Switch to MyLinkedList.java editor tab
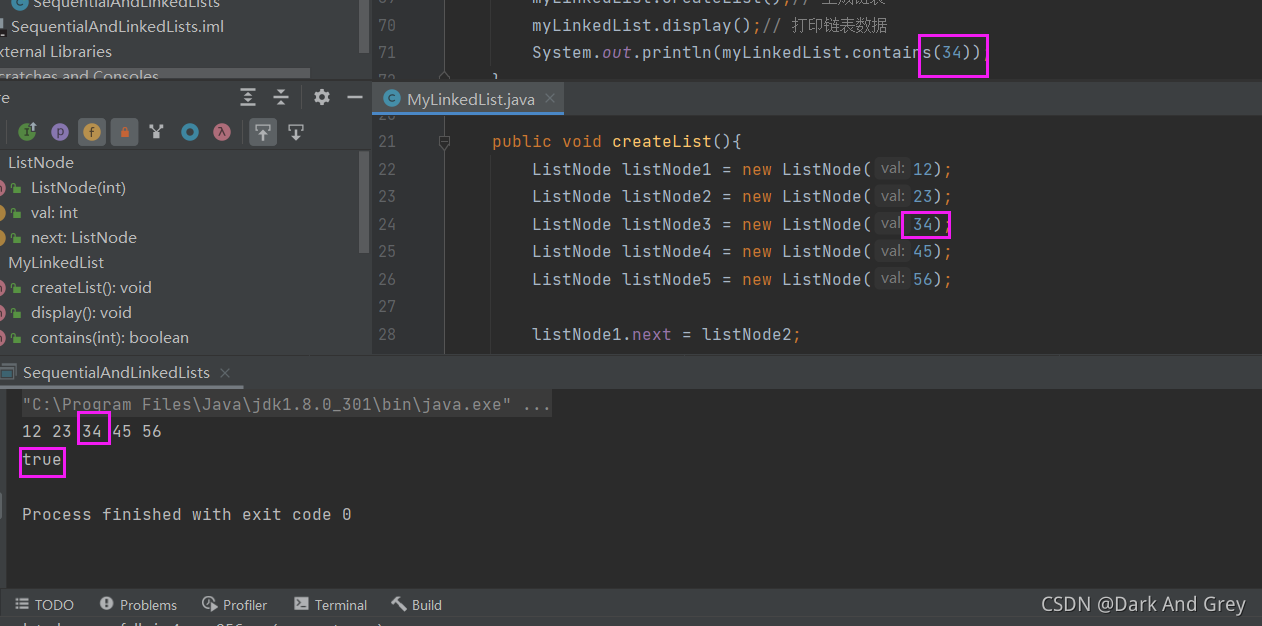Image resolution: width=1262 pixels, height=626 pixels. [470, 99]
